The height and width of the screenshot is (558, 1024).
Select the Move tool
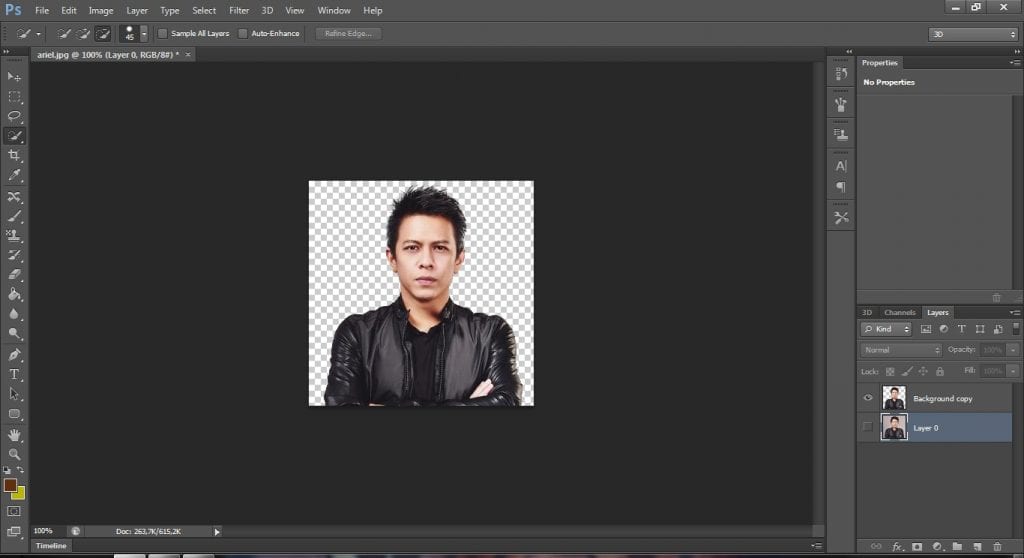[x=14, y=77]
